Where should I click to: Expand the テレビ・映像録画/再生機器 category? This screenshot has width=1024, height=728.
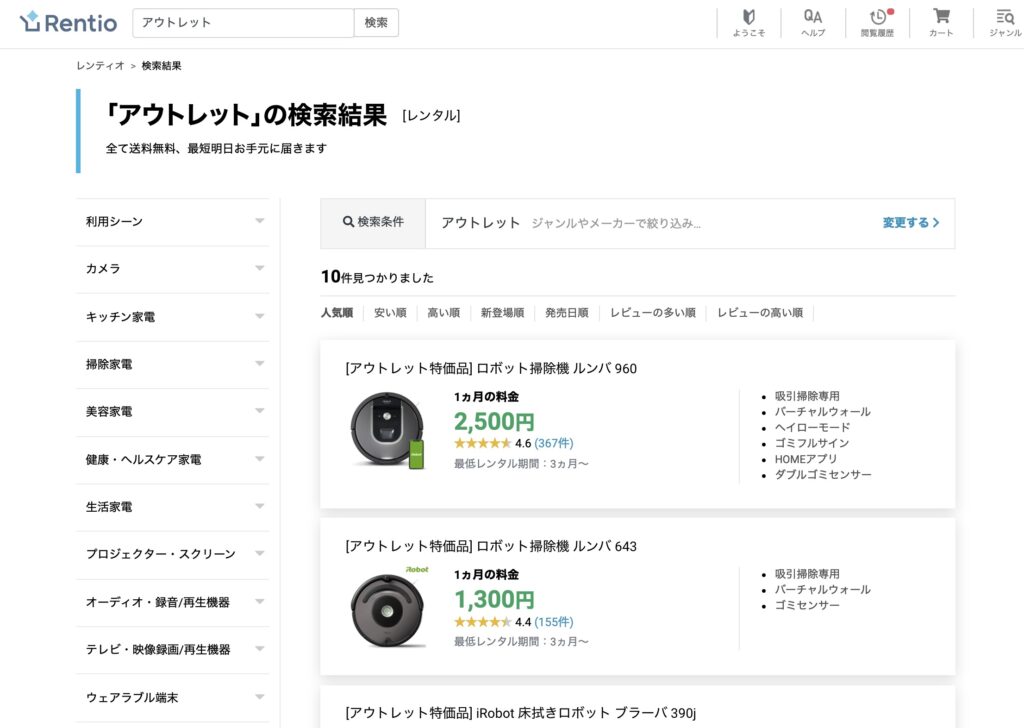(x=172, y=650)
